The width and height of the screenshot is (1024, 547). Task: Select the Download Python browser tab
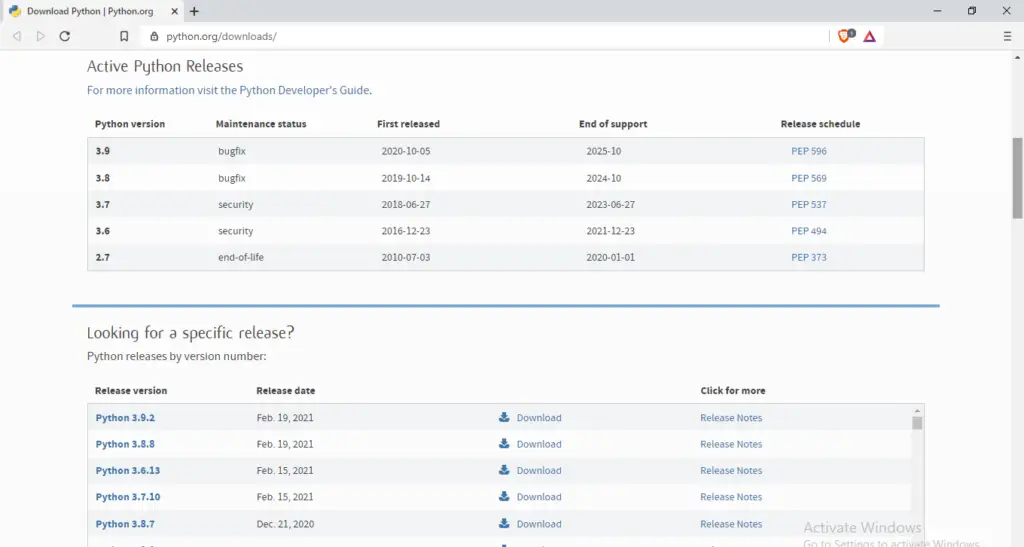pos(90,11)
